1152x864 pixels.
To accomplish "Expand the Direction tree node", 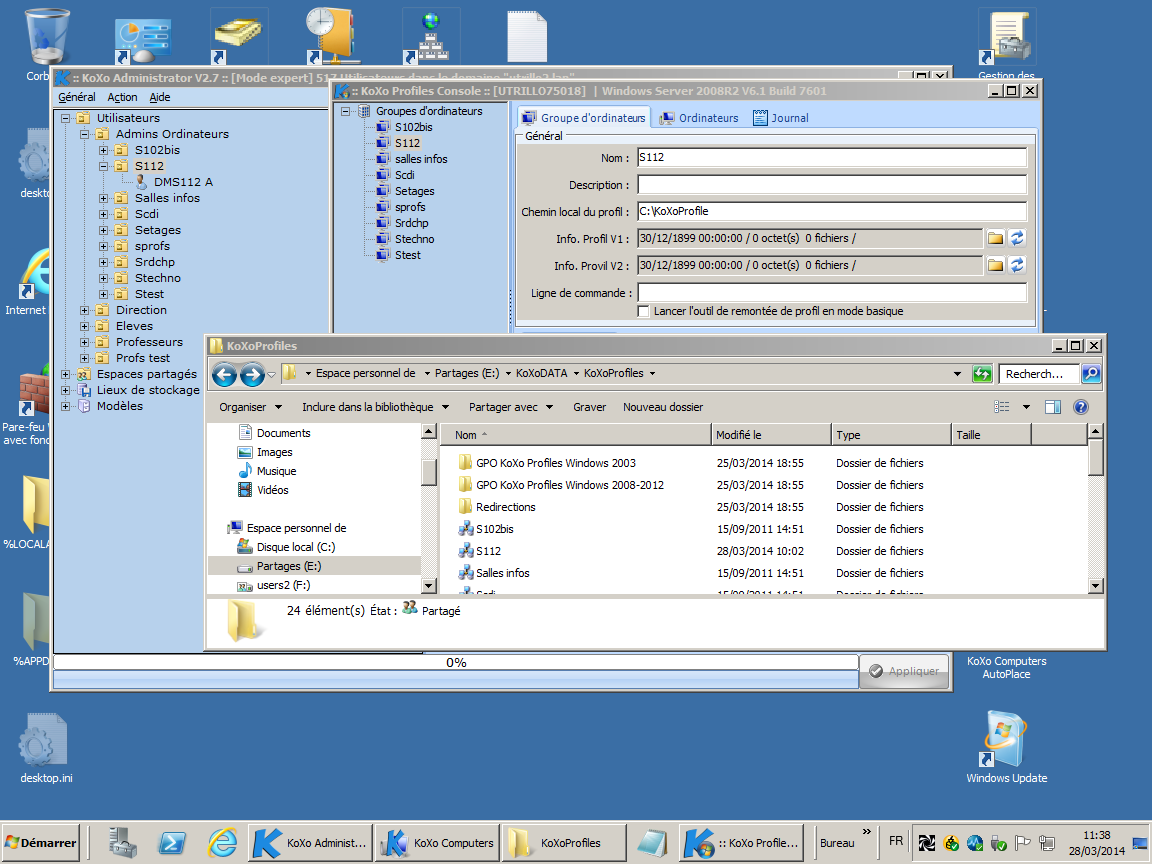I will click(x=84, y=311).
